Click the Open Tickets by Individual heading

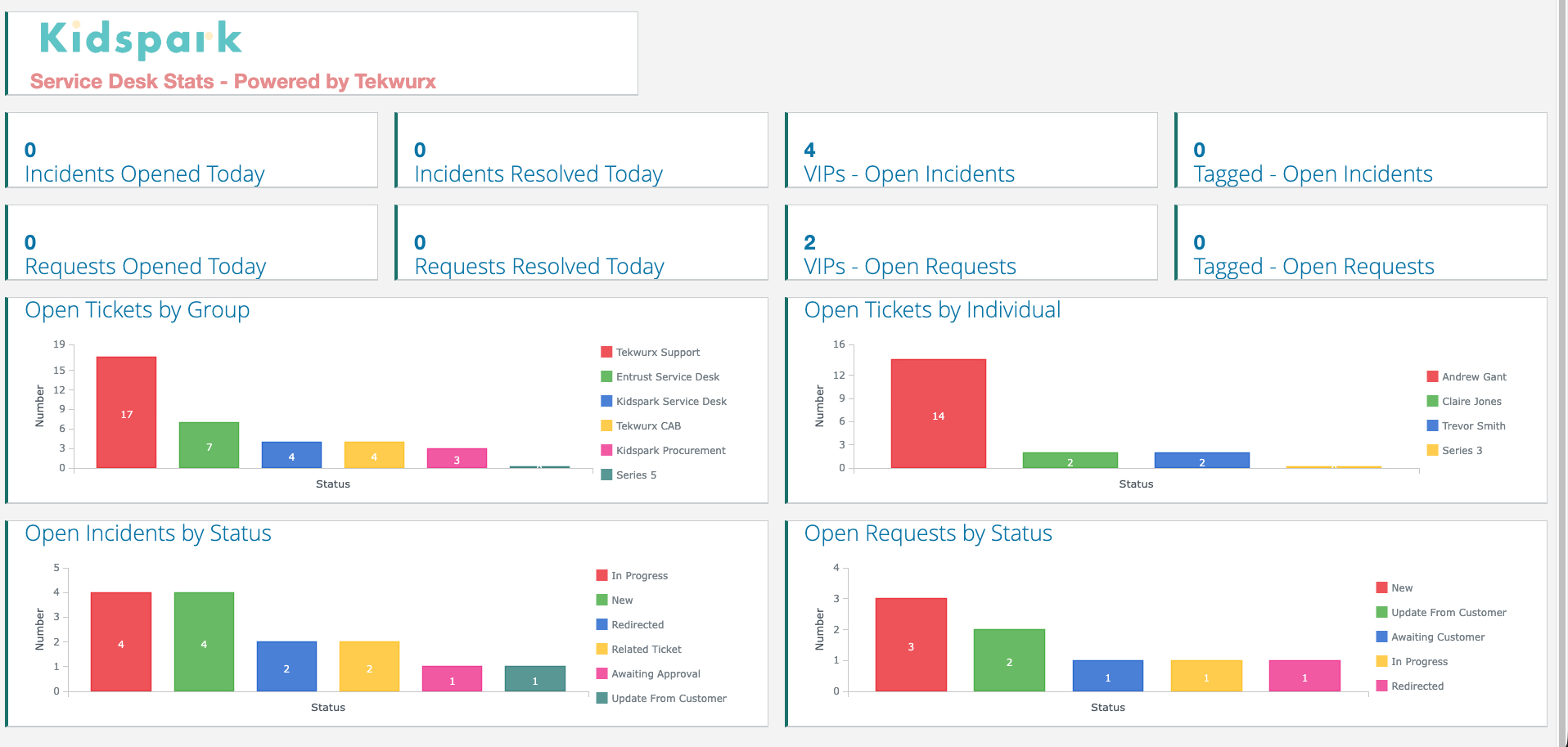932,310
